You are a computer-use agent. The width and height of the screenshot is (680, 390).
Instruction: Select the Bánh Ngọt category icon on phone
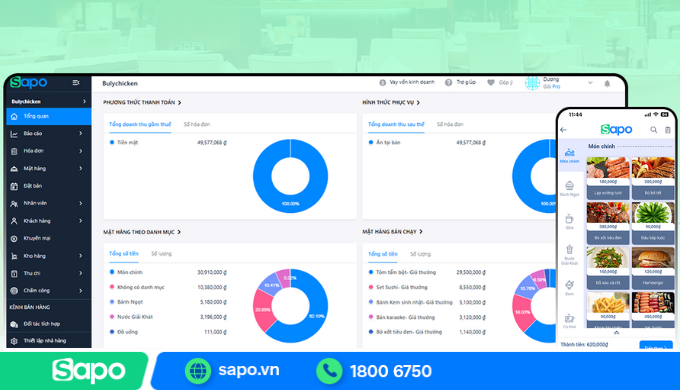(x=569, y=186)
